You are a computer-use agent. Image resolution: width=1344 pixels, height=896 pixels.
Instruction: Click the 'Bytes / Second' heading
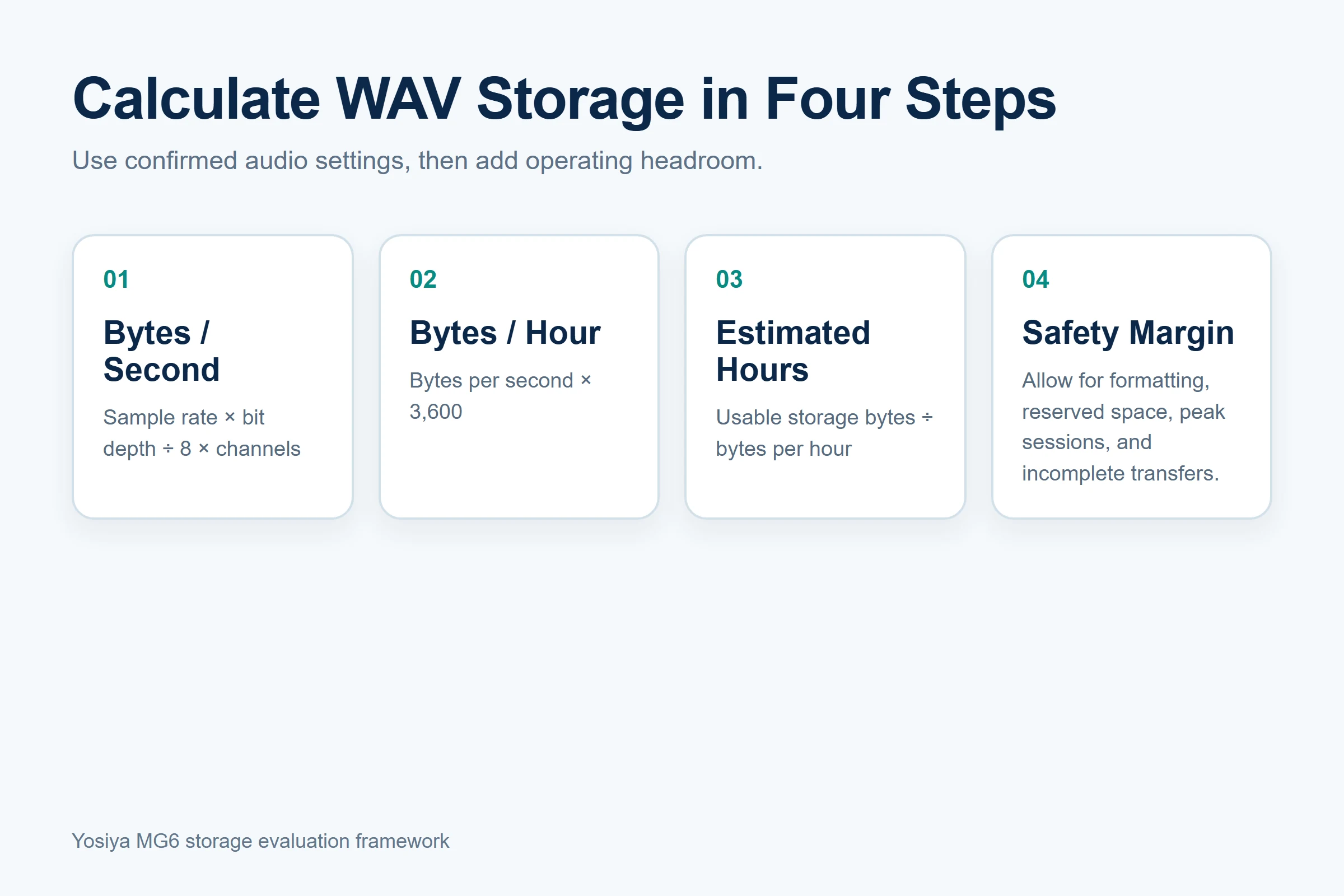162,351
